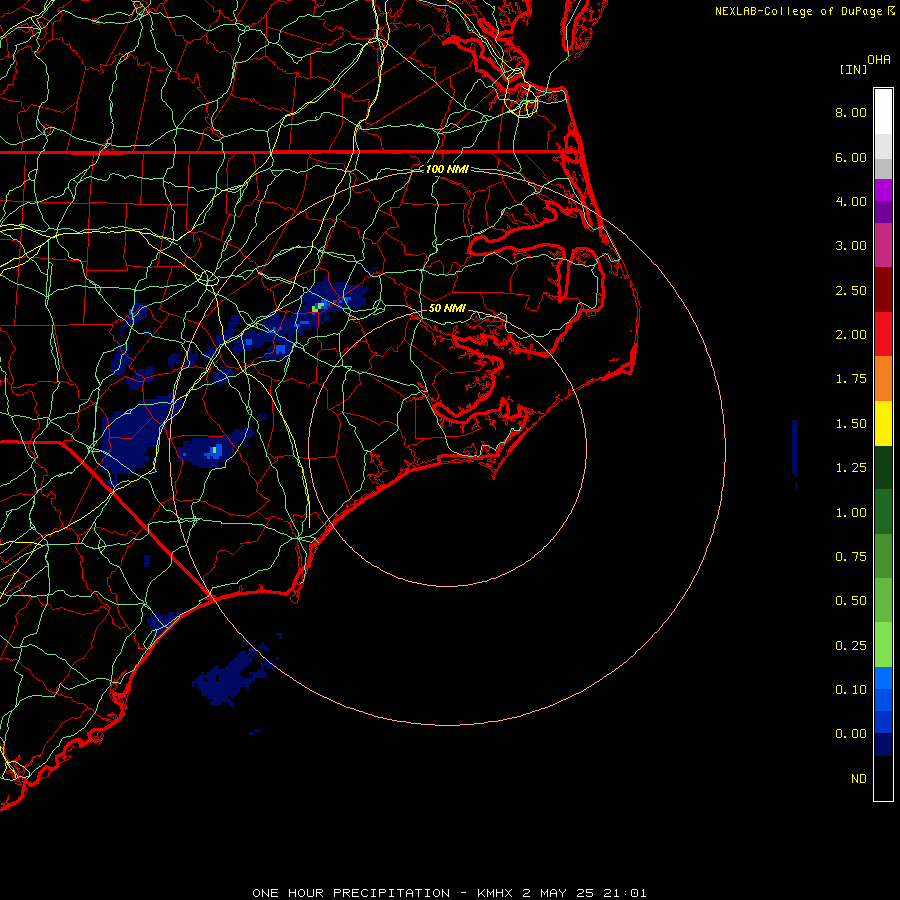The width and height of the screenshot is (900, 900).
Task: Click the 1.75 legend value
Action: point(851,379)
